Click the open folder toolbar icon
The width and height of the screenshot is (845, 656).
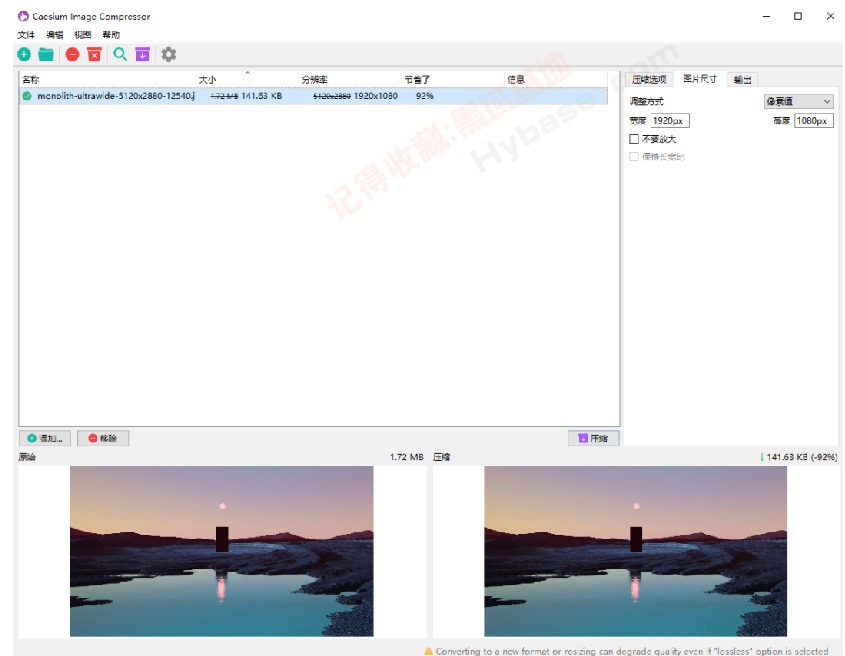click(x=46, y=54)
